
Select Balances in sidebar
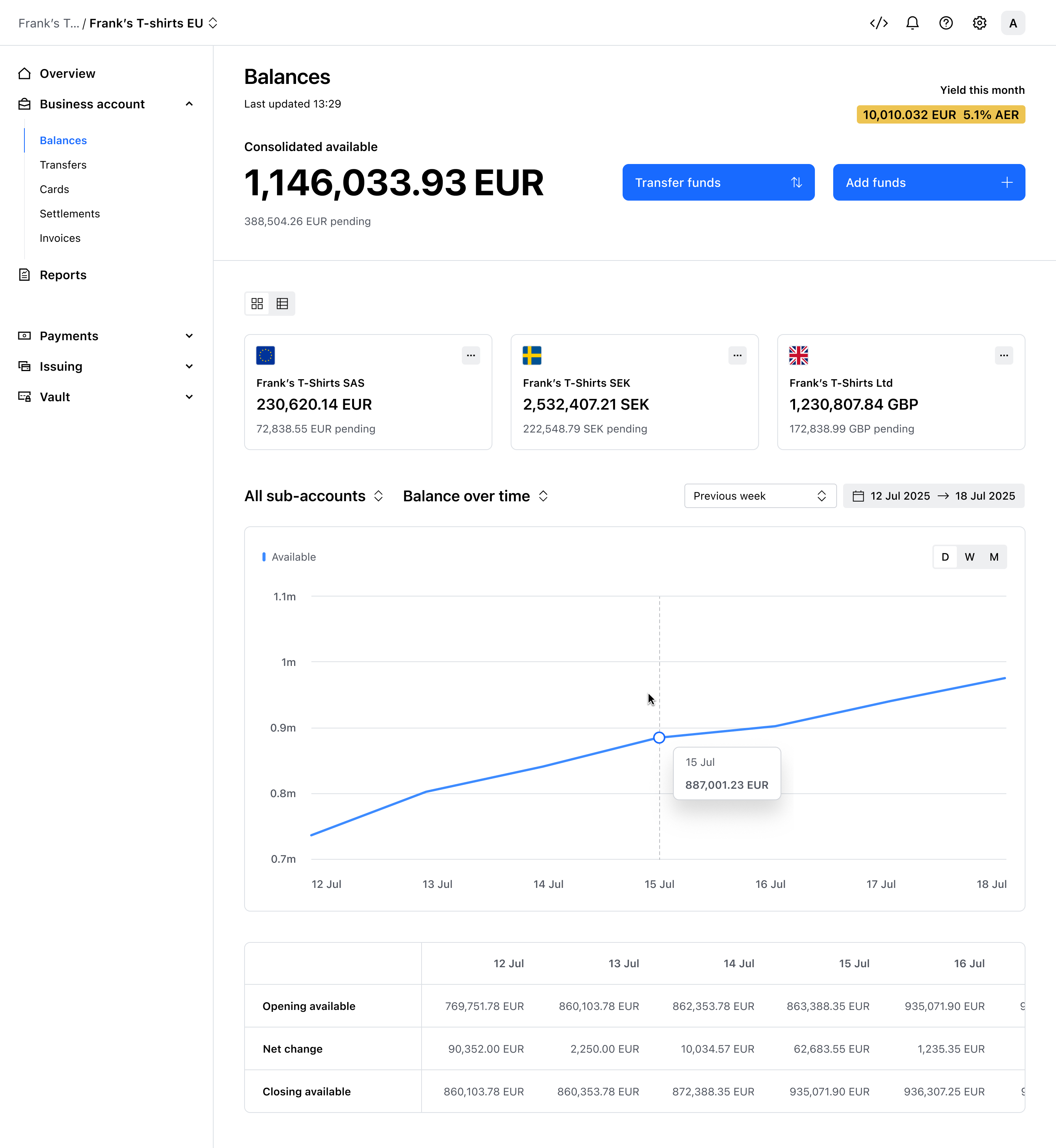(x=63, y=140)
